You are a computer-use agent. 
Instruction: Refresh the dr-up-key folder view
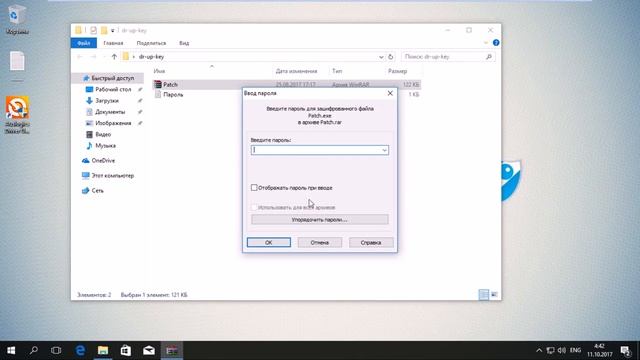[x=391, y=57]
